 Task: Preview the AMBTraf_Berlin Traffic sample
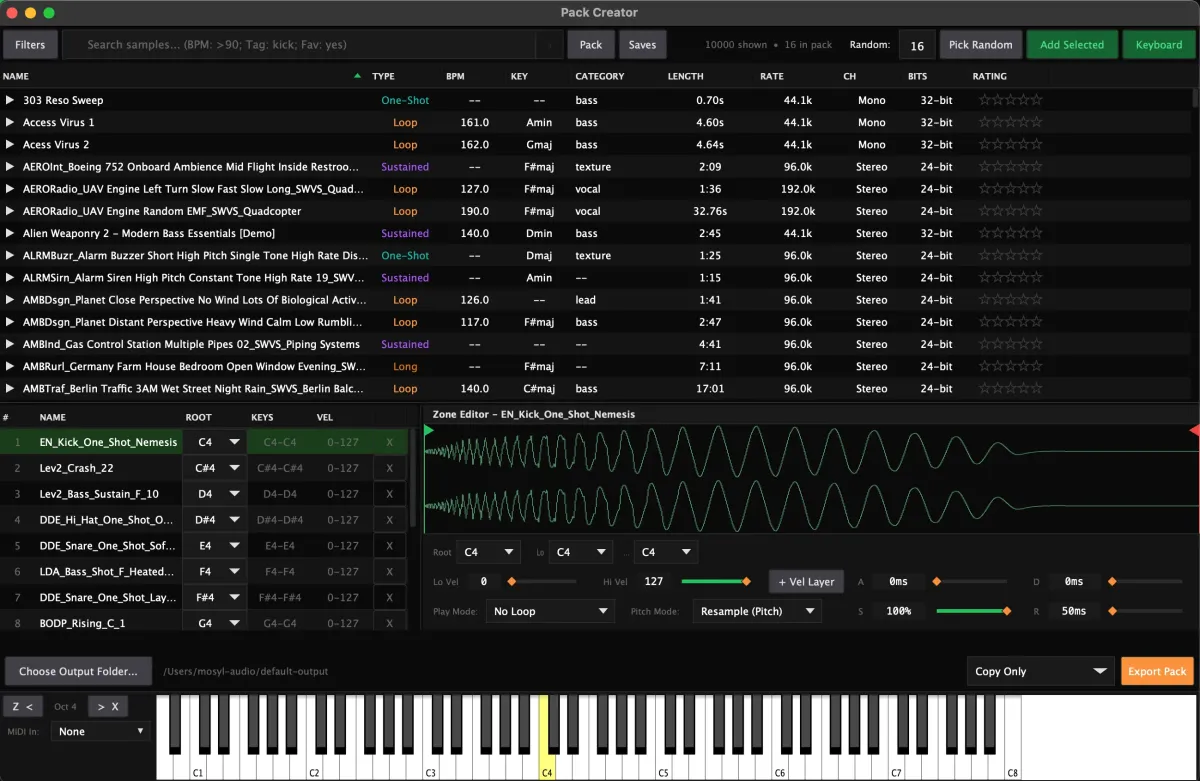point(10,388)
